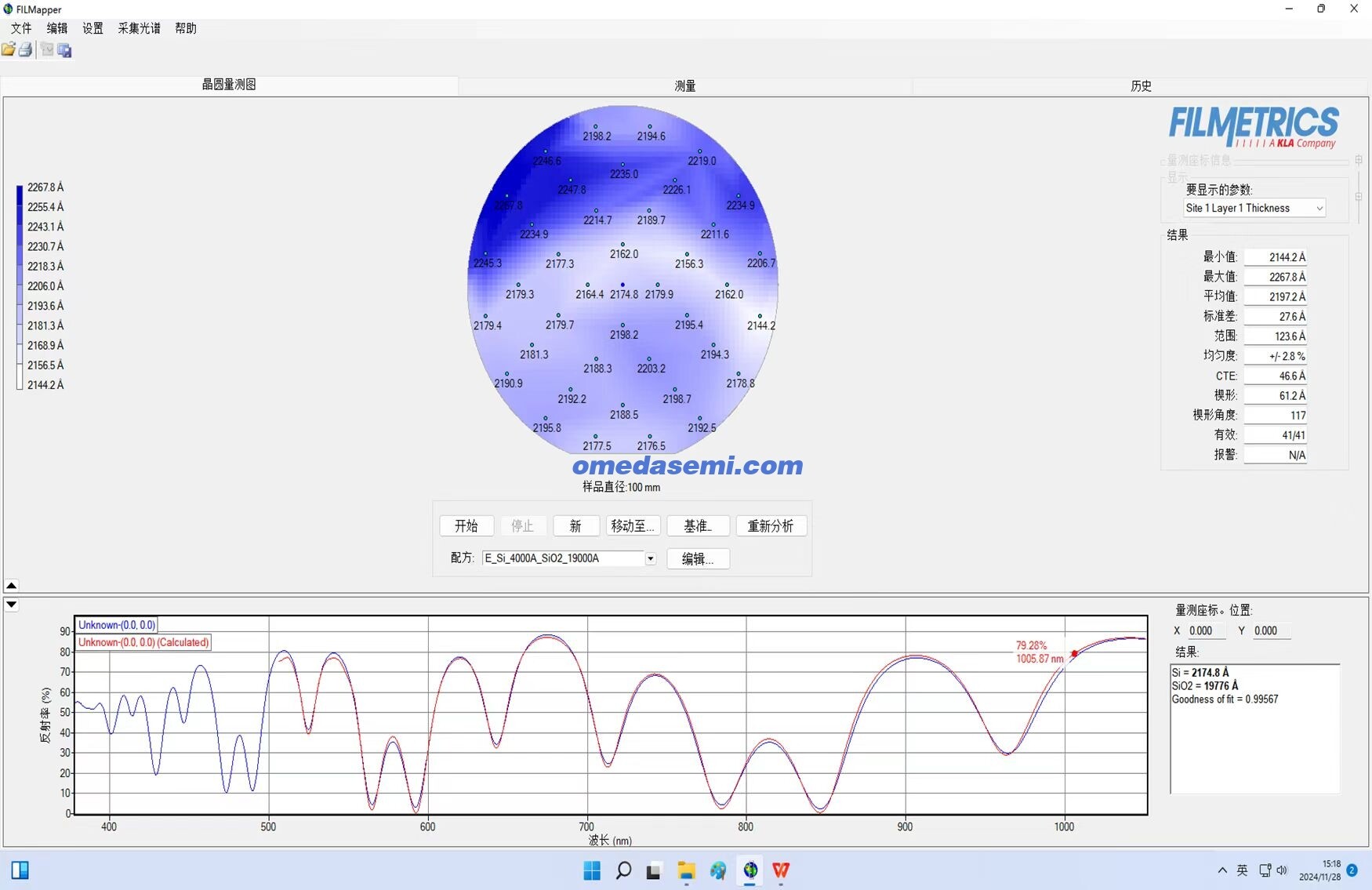Click the thickness color scale bar
1372x890 pixels.
pos(20,287)
